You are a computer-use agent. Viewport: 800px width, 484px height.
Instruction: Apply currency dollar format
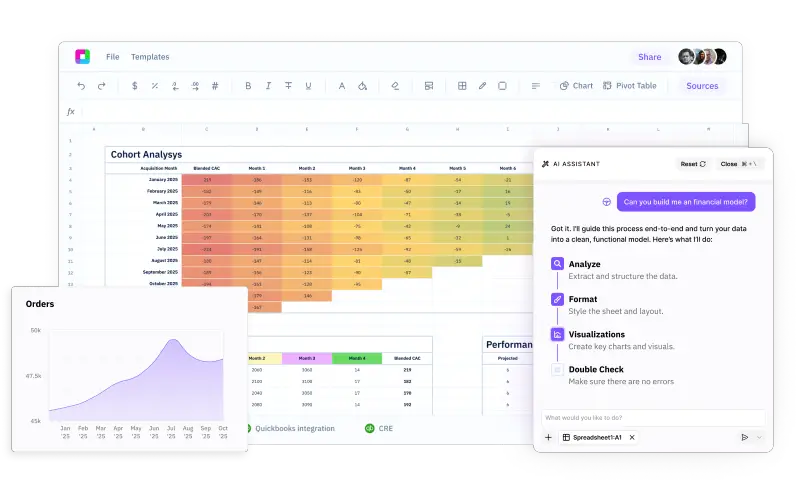(135, 86)
